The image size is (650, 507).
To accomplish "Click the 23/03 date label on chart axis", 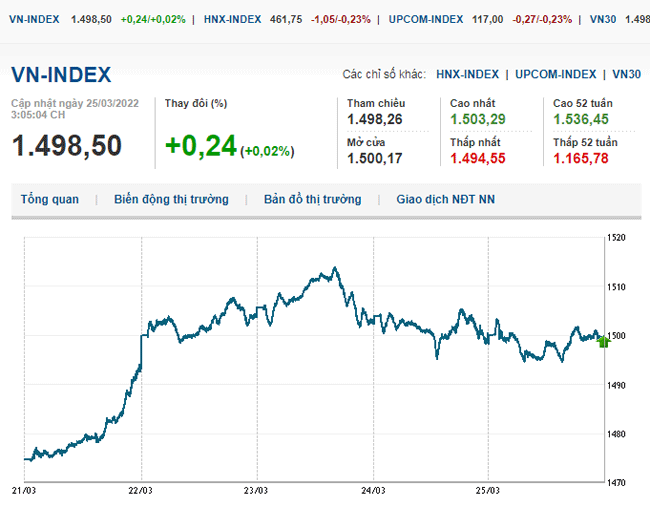I will click(257, 491).
